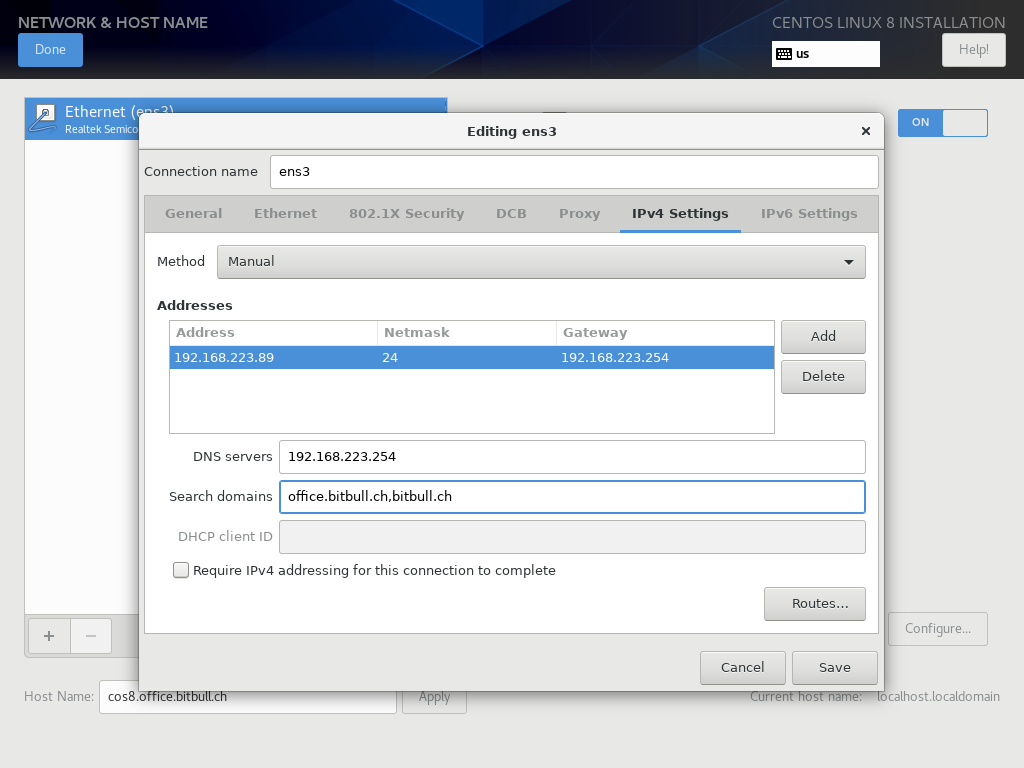1024x768 pixels.
Task: Click the Apply host name button
Action: (434, 698)
